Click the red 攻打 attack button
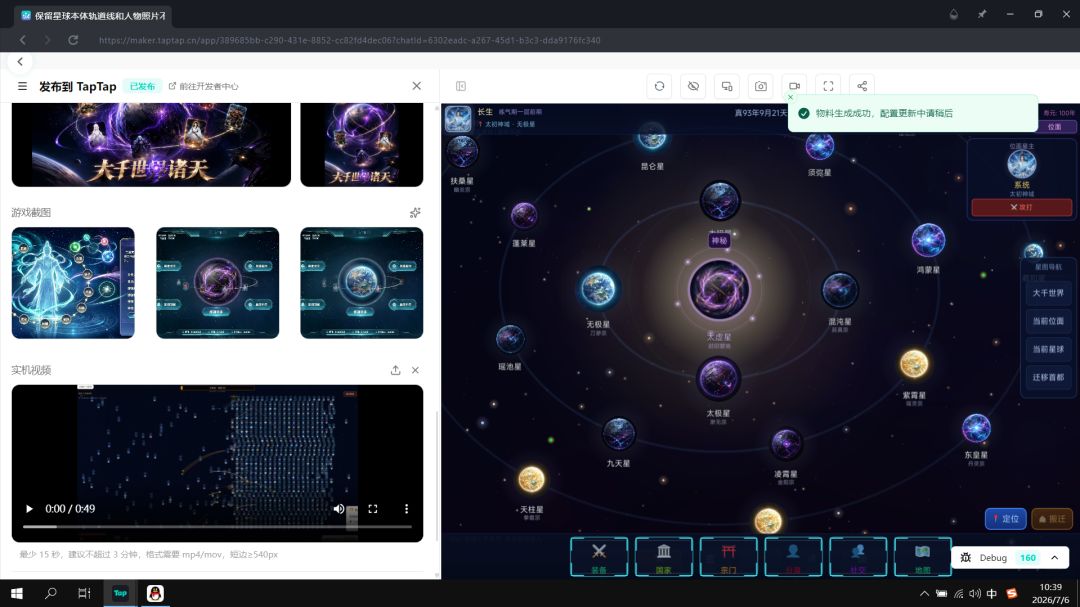Image resolution: width=1080 pixels, height=607 pixels. pyautogui.click(x=1021, y=207)
